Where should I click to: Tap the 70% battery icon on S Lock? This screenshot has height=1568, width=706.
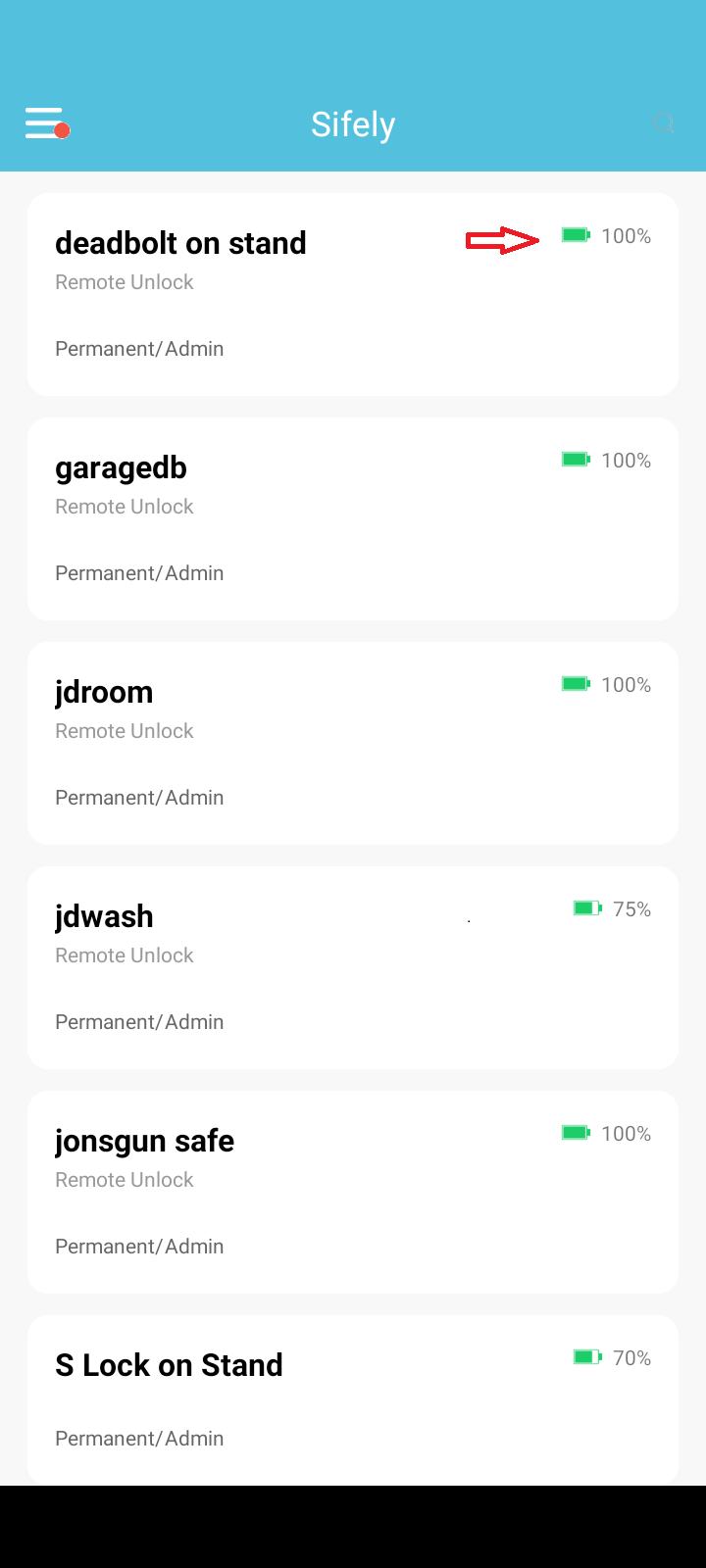pos(587,1357)
